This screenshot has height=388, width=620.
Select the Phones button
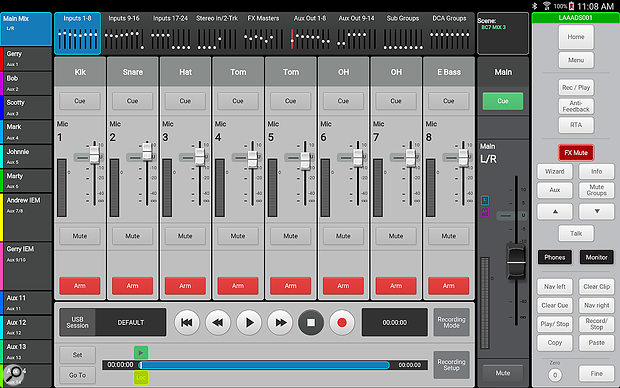click(x=555, y=257)
